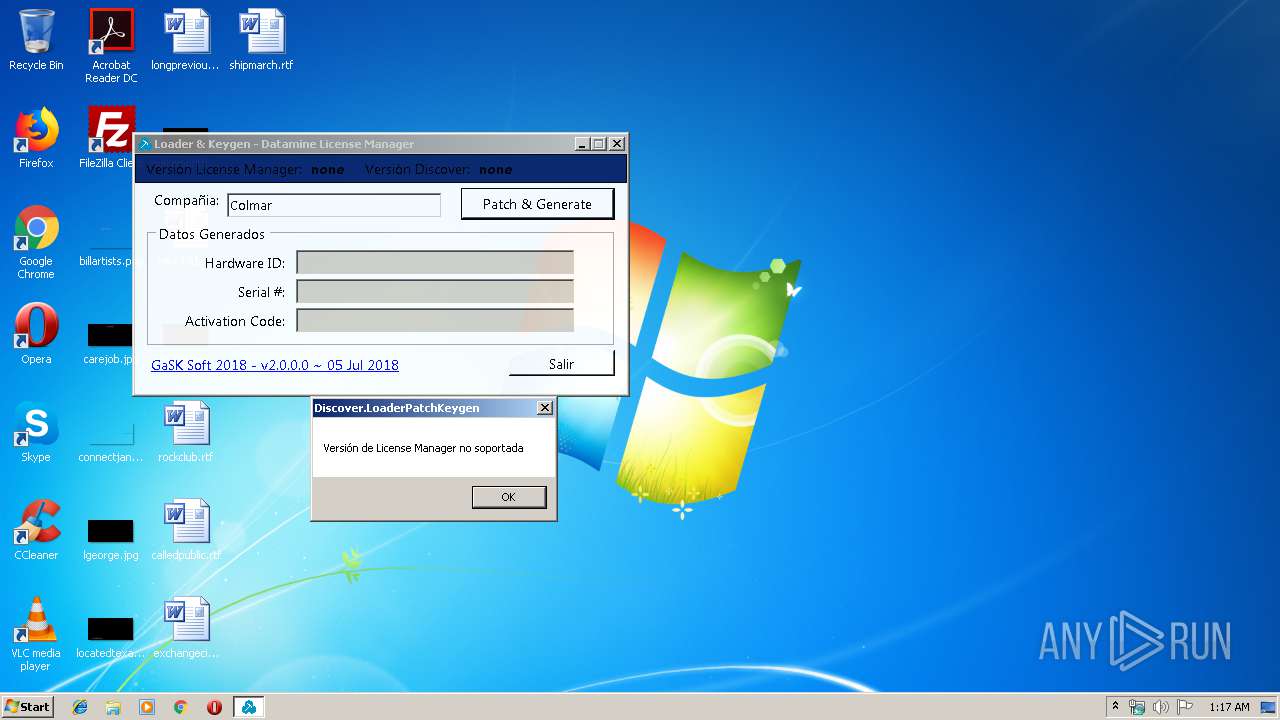Open rockclub.rtf document icon

tap(186, 432)
